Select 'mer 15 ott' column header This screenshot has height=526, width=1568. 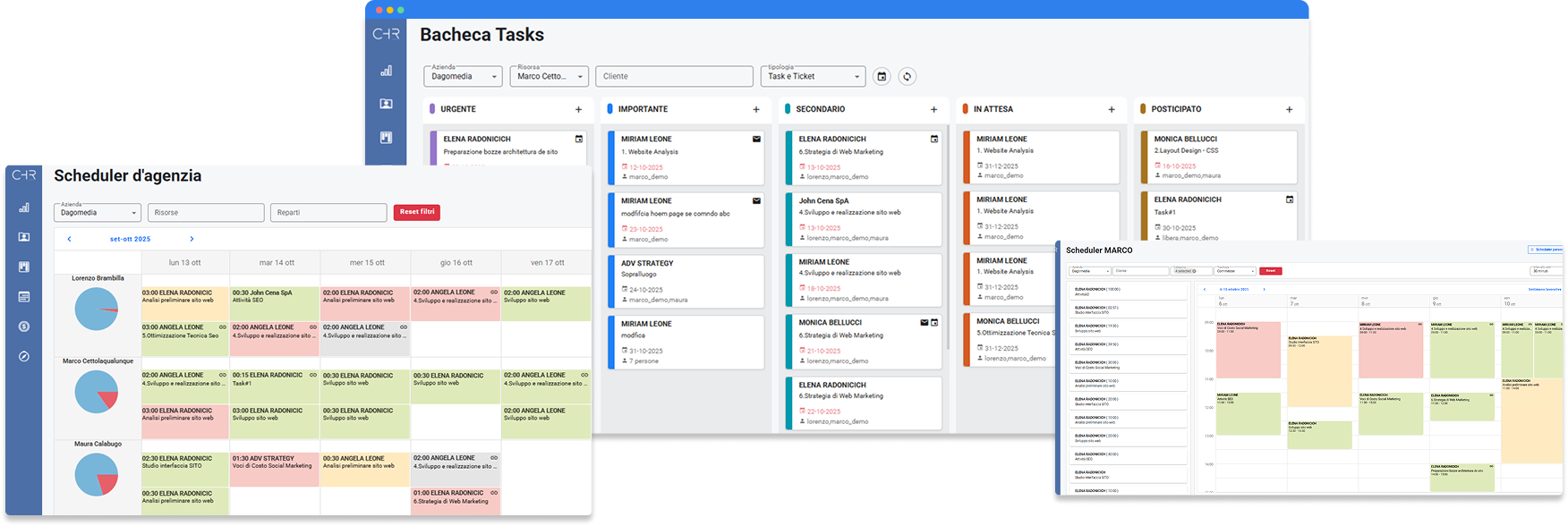click(x=367, y=262)
